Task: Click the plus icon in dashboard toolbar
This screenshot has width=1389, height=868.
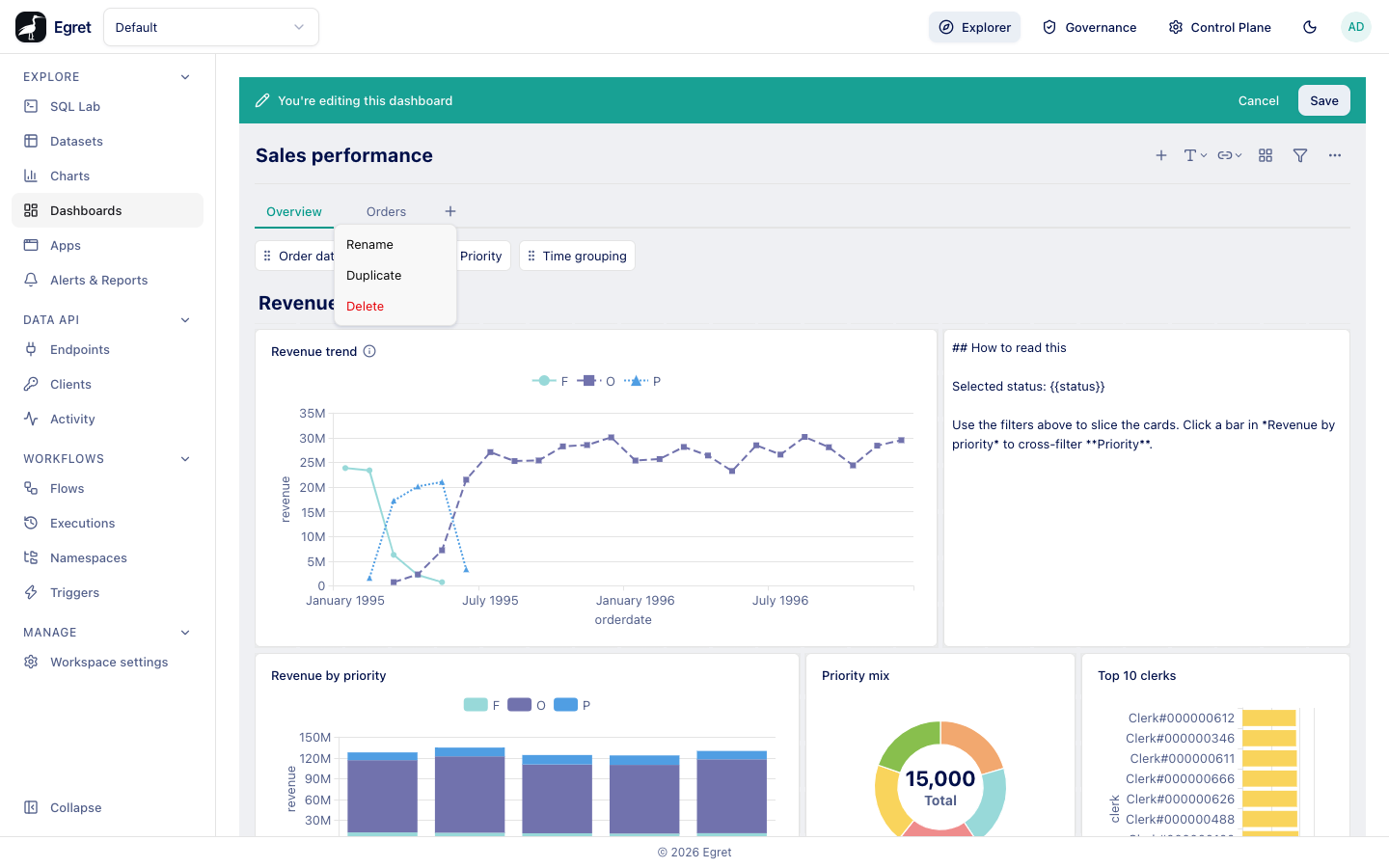Action: (x=1161, y=155)
